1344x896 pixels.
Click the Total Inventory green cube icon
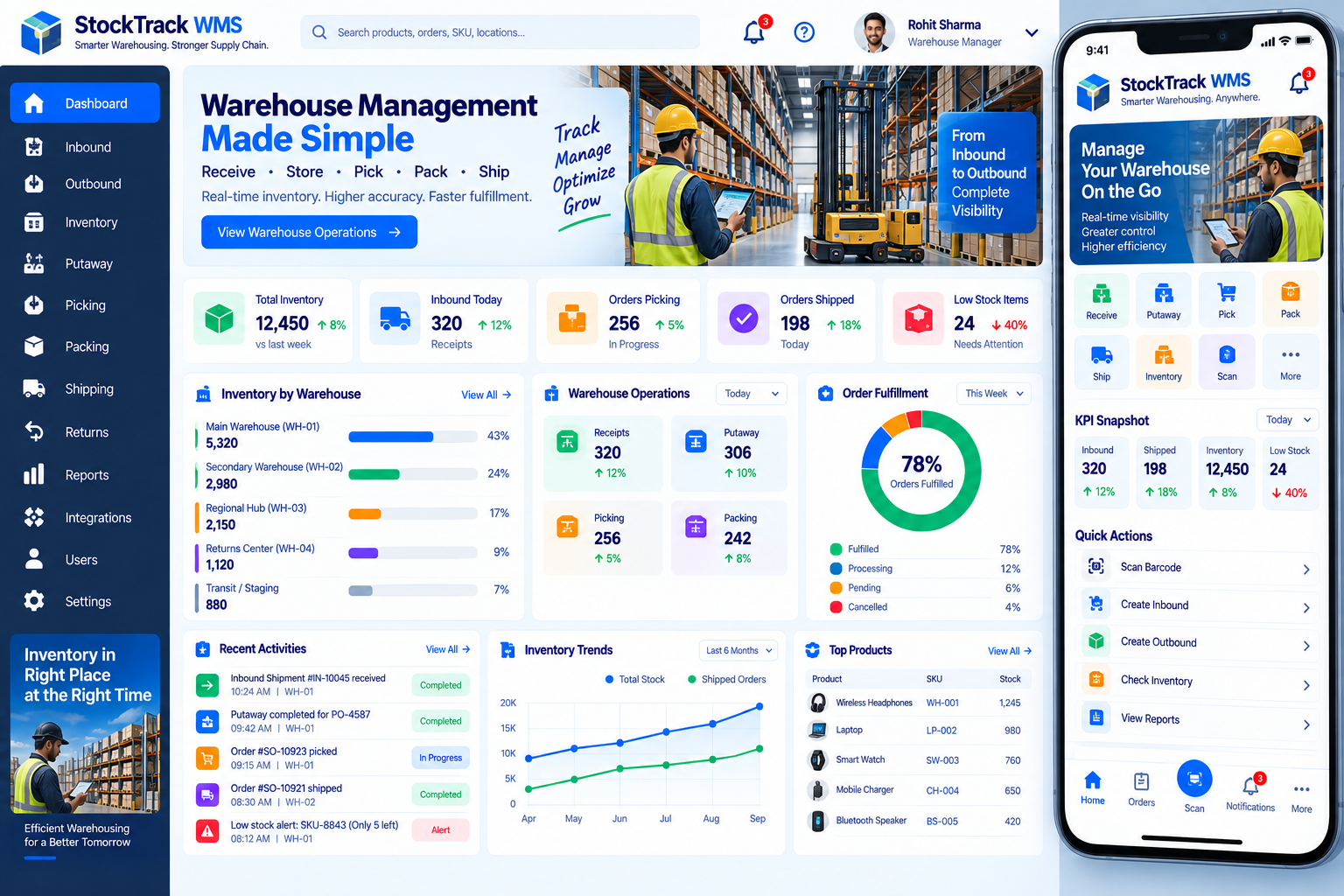pyautogui.click(x=219, y=318)
